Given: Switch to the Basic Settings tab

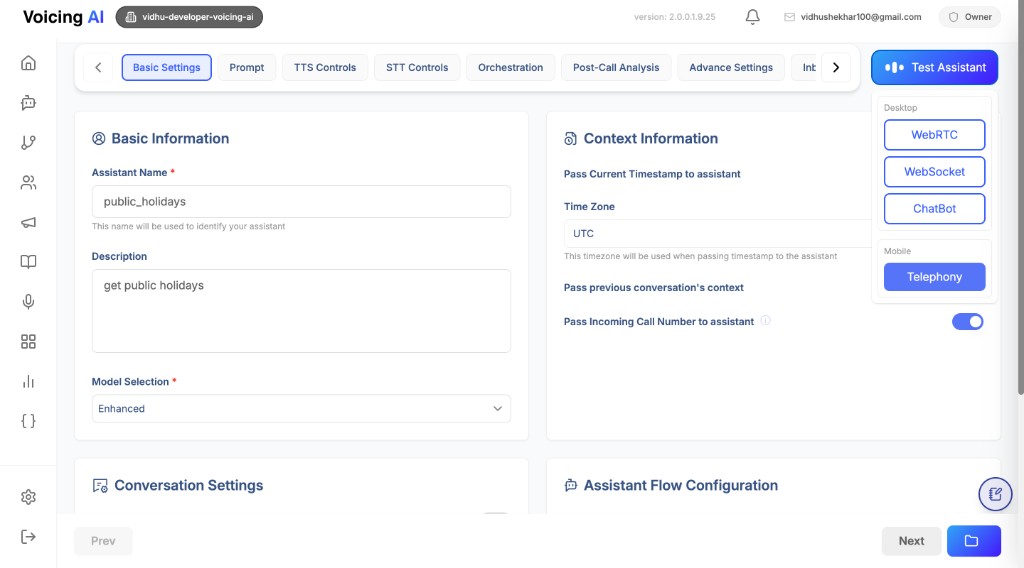Looking at the screenshot, I should click(x=167, y=67).
